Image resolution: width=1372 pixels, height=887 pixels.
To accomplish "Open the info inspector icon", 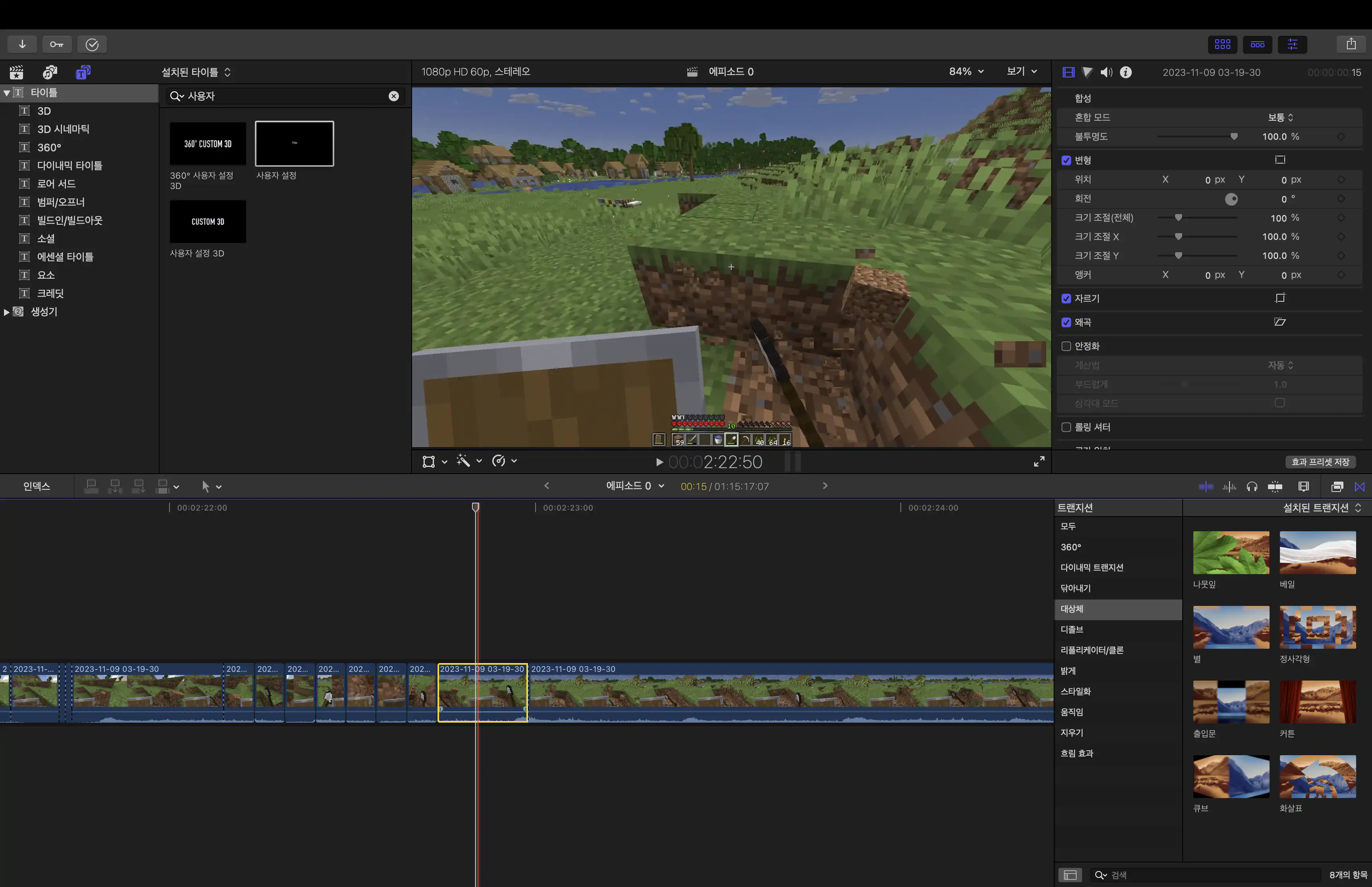I will [x=1125, y=73].
